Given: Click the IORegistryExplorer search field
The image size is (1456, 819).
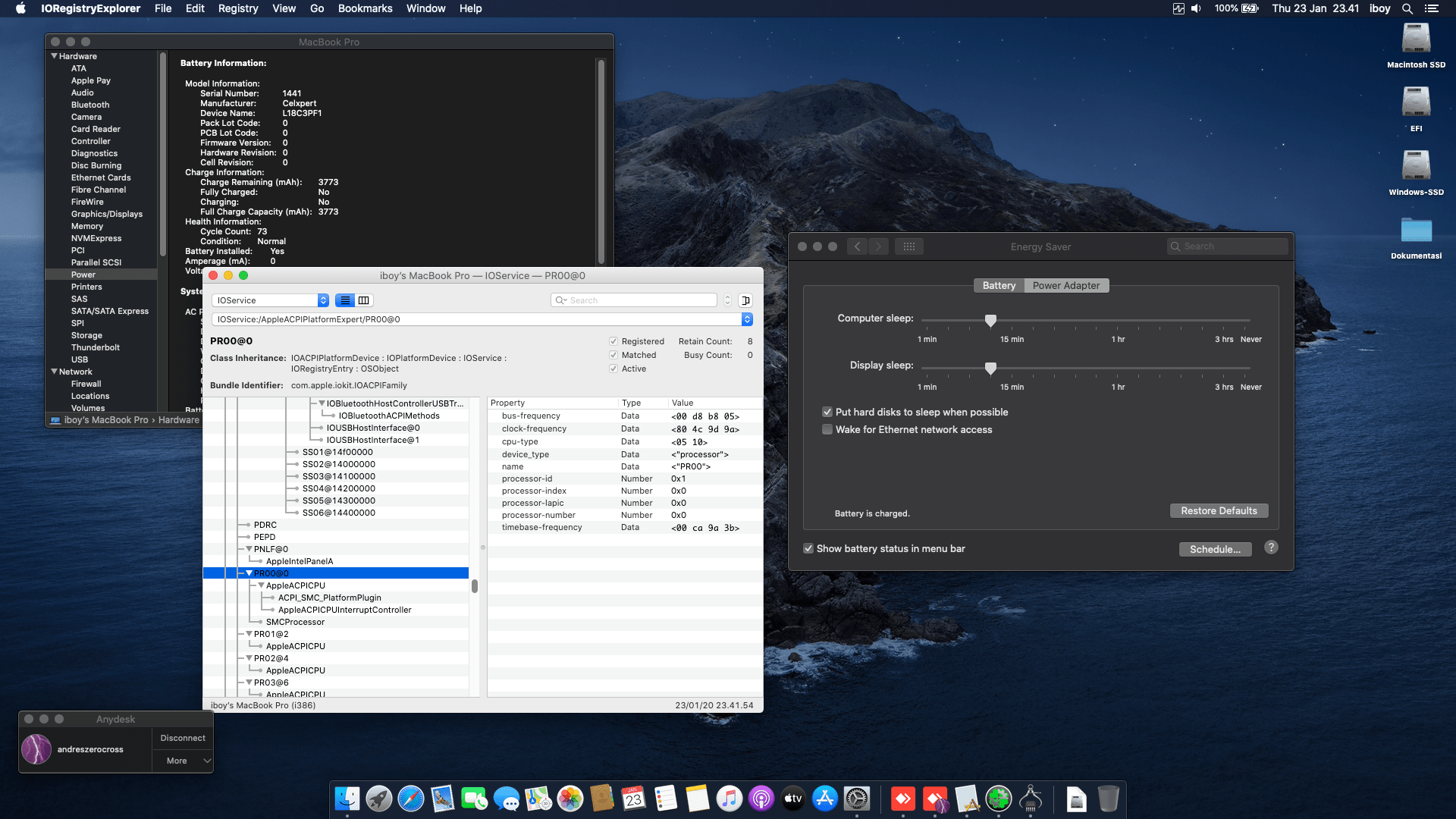Looking at the screenshot, I should (634, 300).
